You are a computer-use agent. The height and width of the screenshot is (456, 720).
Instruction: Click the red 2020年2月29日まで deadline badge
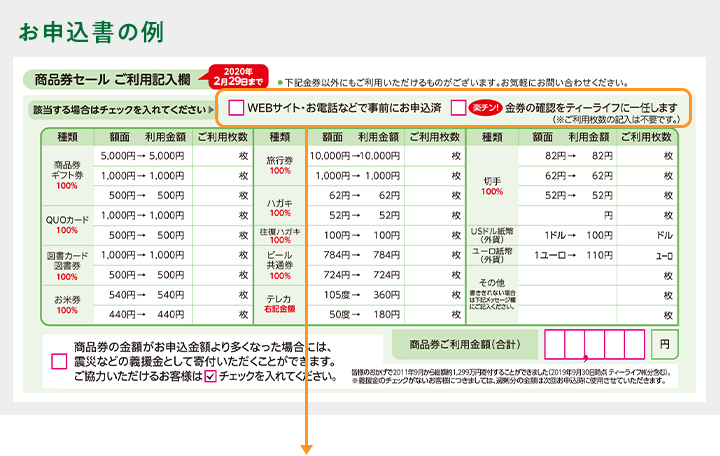[x=238, y=77]
